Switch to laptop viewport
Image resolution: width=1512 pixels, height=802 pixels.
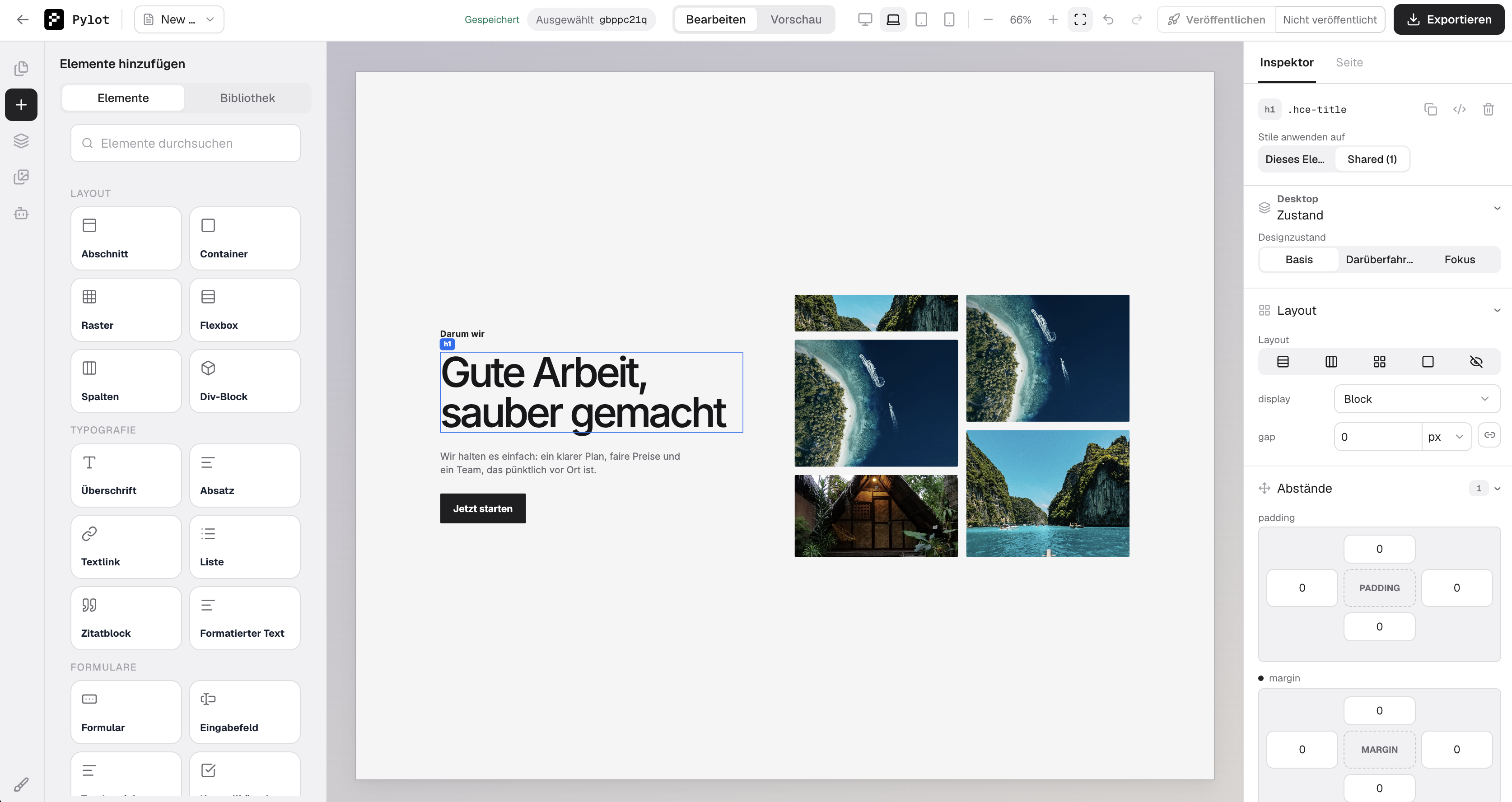pos(893,19)
